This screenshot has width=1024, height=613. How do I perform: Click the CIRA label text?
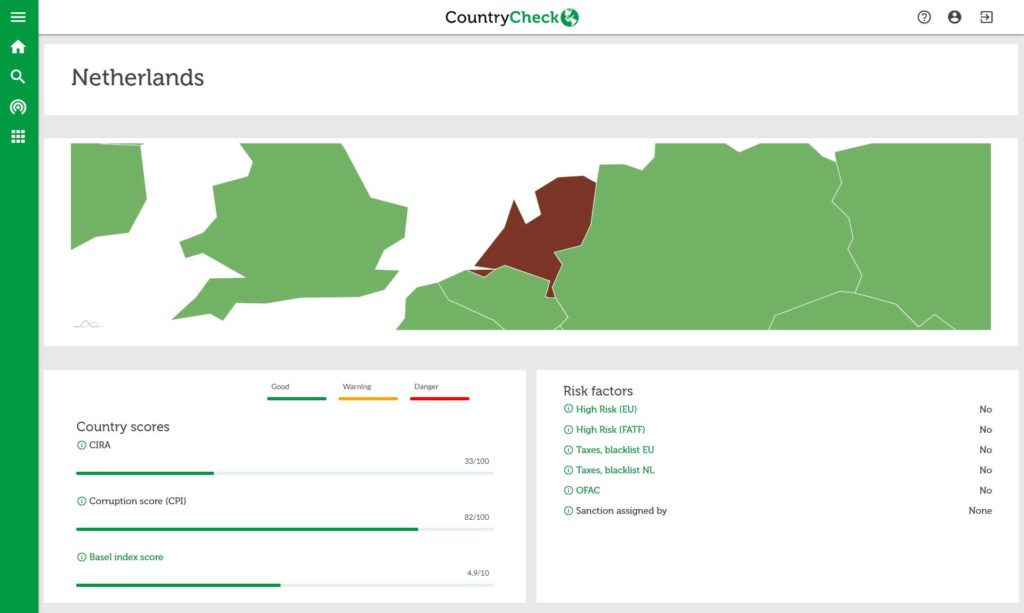pyautogui.click(x=100, y=445)
